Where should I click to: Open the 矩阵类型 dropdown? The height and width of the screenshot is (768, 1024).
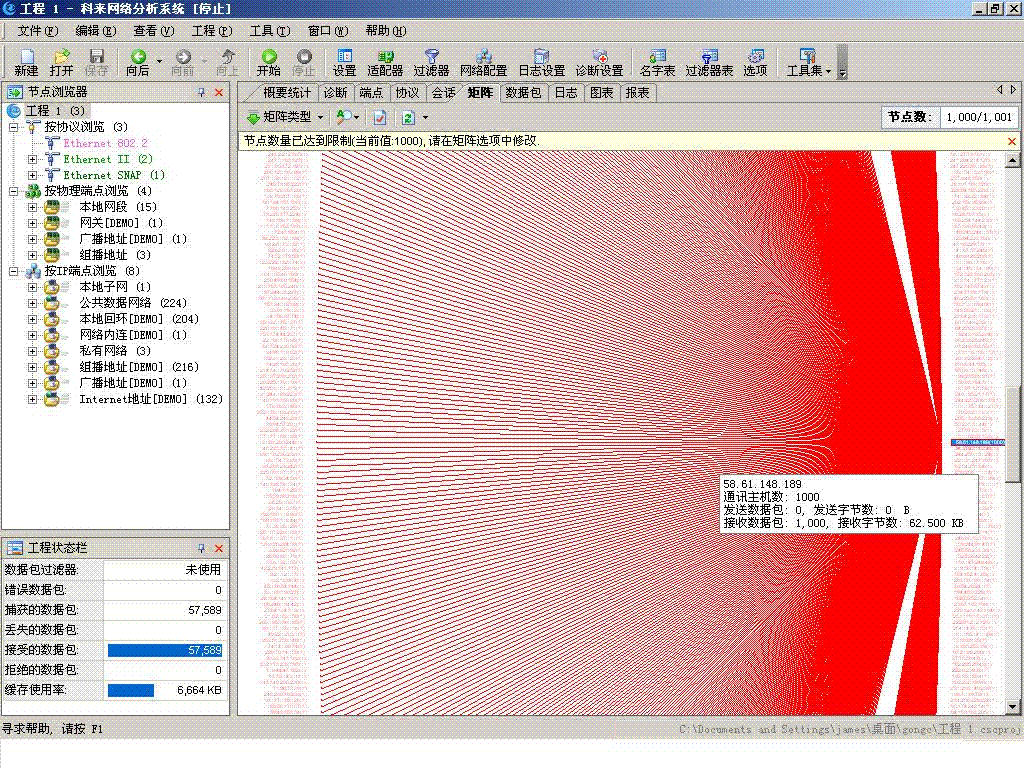click(285, 117)
